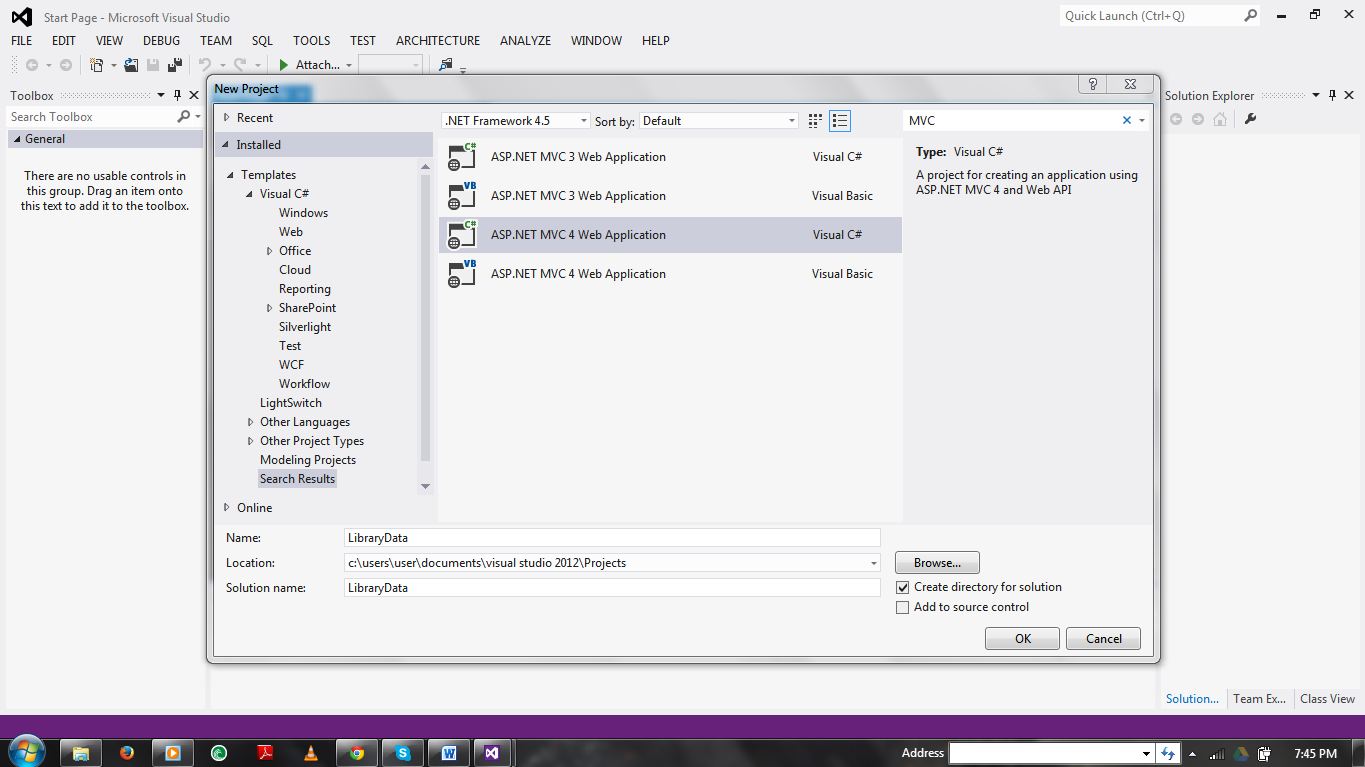Expand the SharePoint node
The height and width of the screenshot is (767, 1365).
coord(270,308)
